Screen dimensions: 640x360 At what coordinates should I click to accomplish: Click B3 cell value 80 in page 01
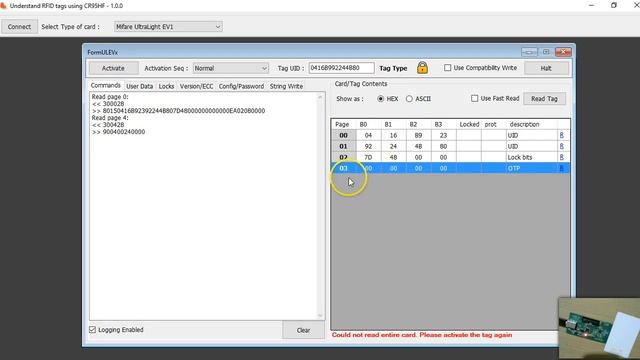click(x=443, y=146)
